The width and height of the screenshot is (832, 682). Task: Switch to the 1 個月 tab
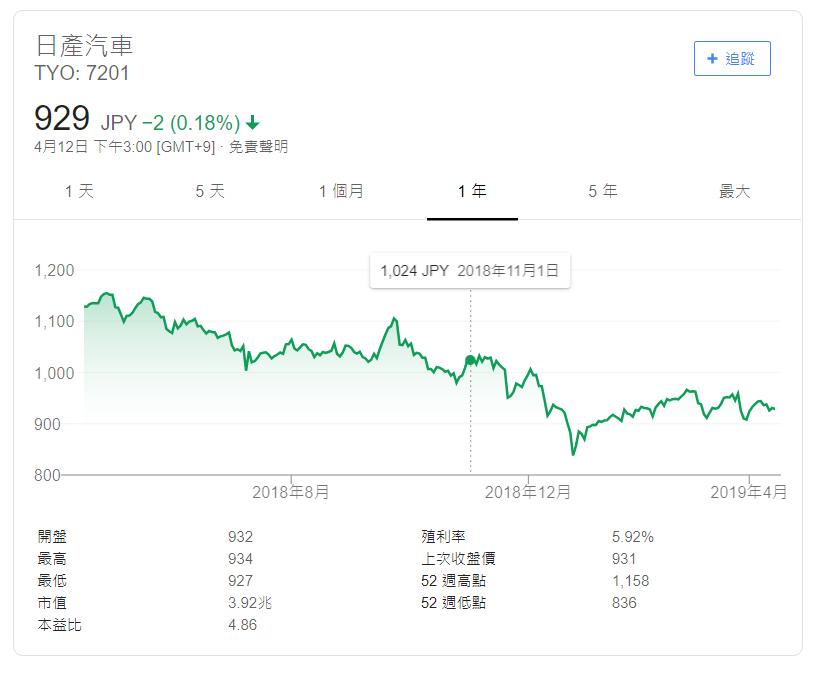click(x=341, y=191)
